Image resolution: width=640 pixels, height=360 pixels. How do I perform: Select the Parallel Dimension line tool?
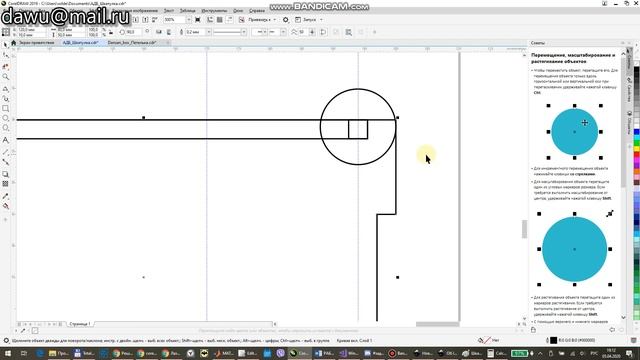(x=5, y=152)
